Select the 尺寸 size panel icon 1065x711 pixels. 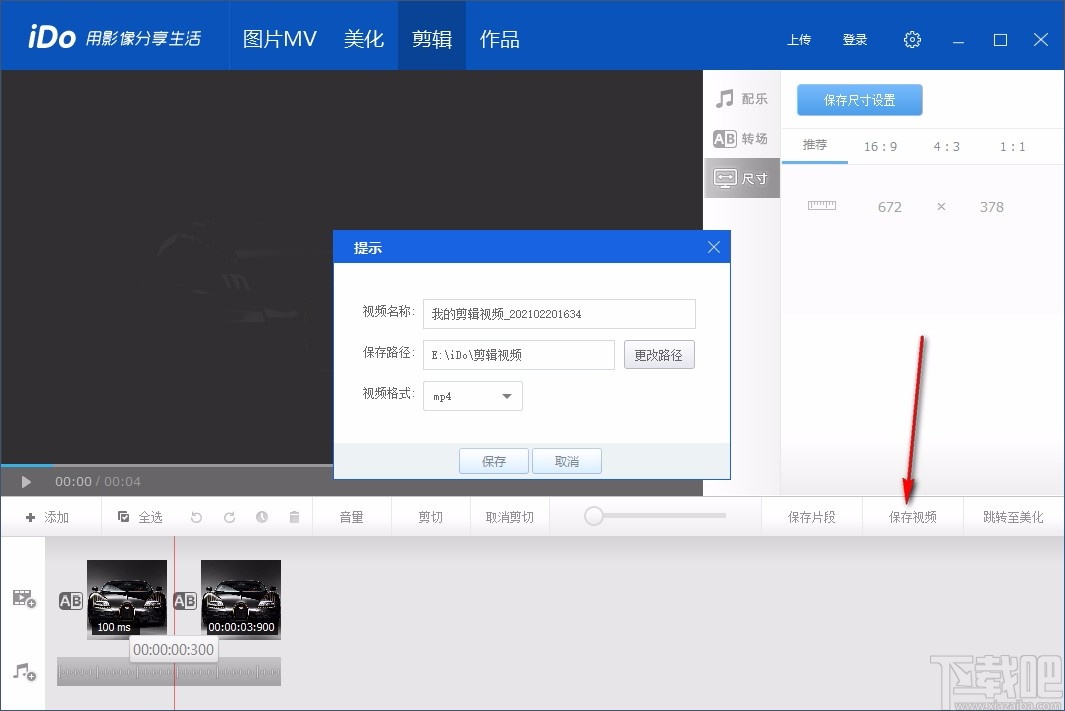pos(741,178)
